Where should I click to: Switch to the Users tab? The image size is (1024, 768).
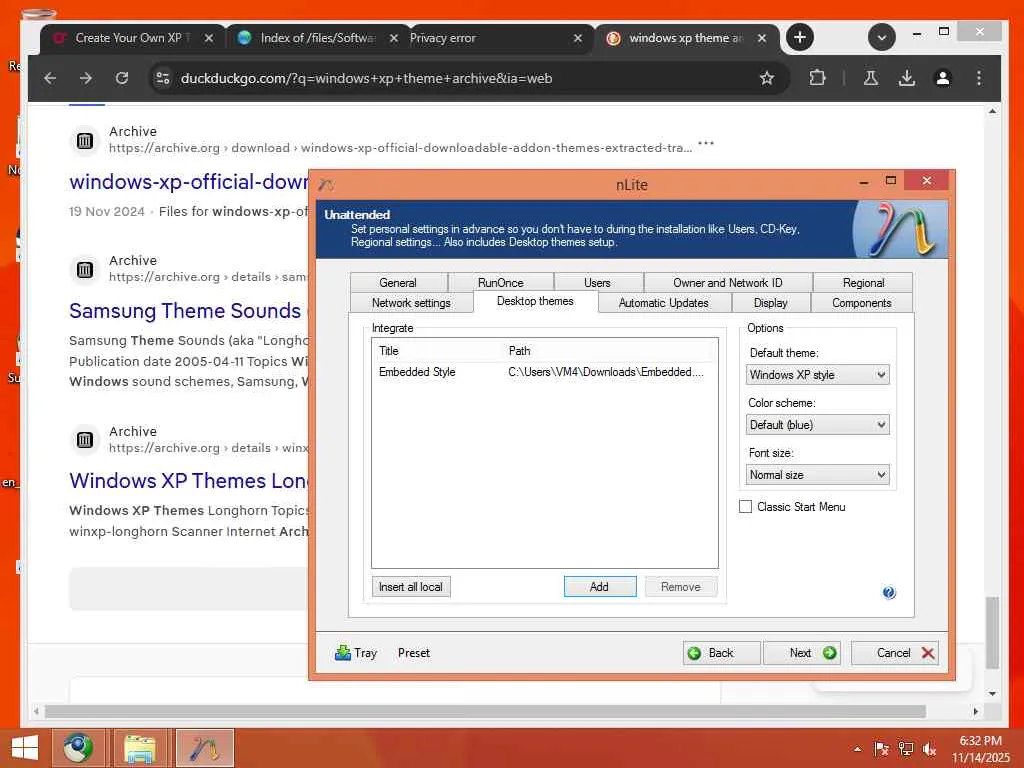coord(598,283)
